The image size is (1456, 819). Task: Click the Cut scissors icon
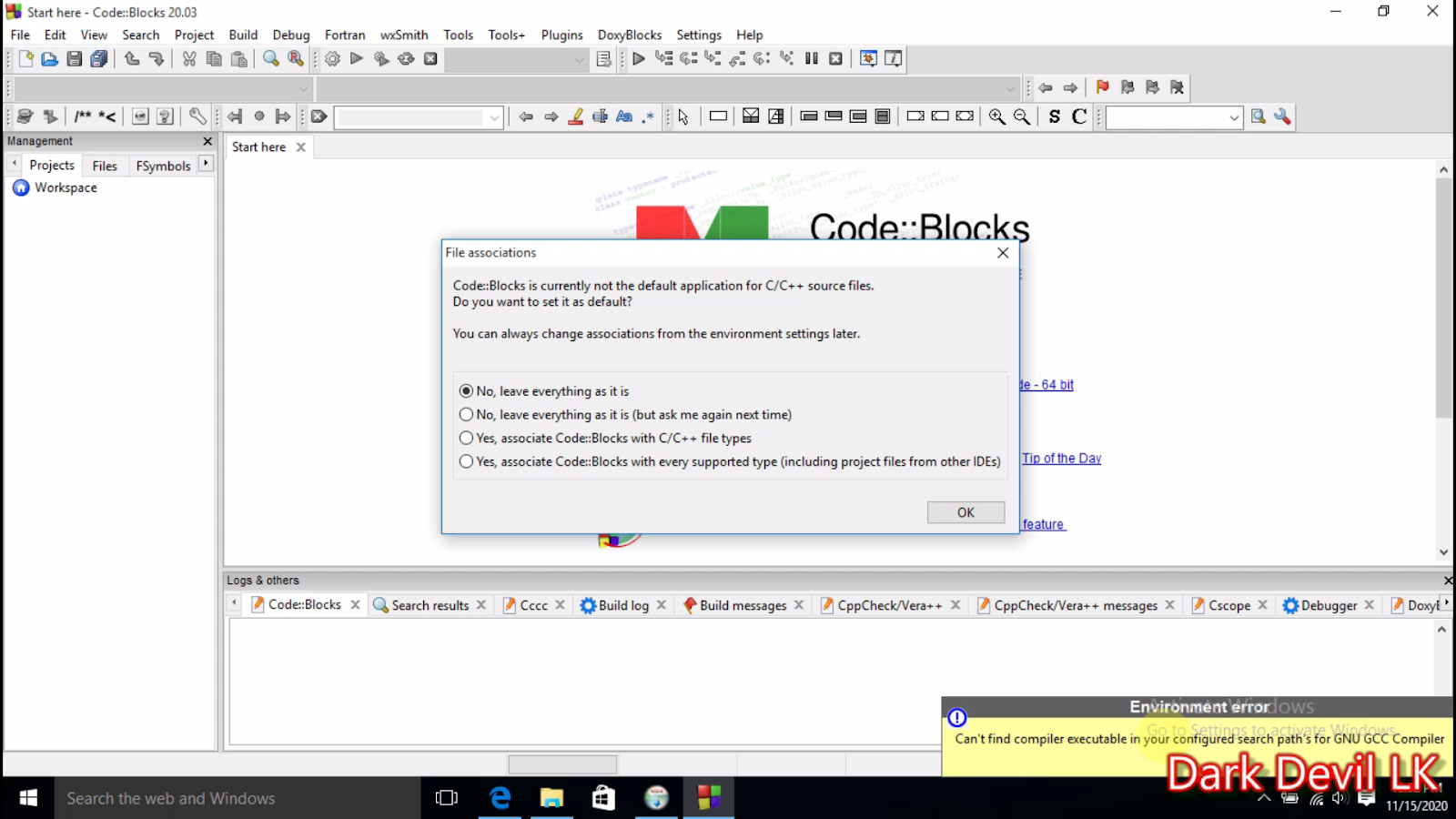point(189,59)
